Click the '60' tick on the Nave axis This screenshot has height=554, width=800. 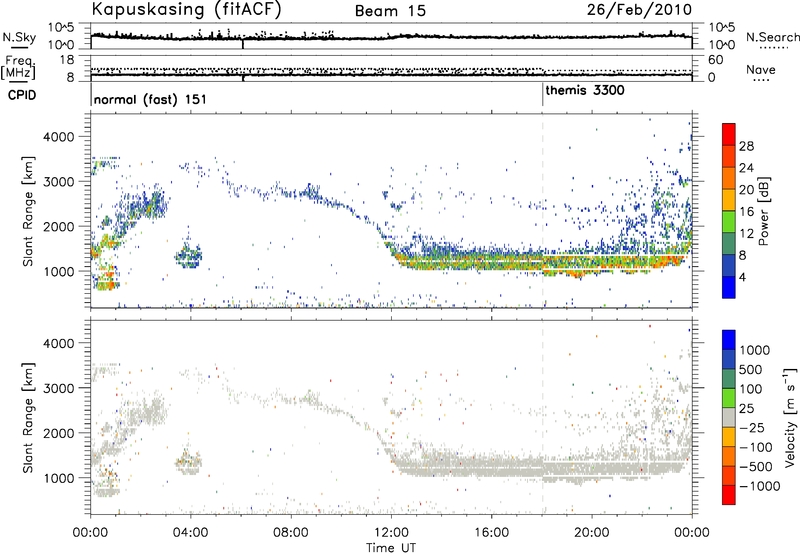click(715, 60)
